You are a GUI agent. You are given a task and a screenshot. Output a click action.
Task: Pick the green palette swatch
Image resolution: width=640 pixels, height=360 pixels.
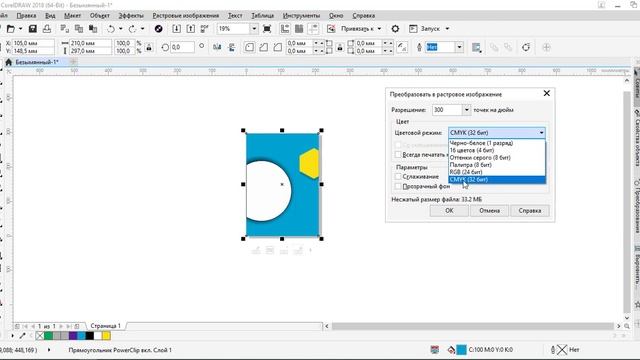point(48,336)
